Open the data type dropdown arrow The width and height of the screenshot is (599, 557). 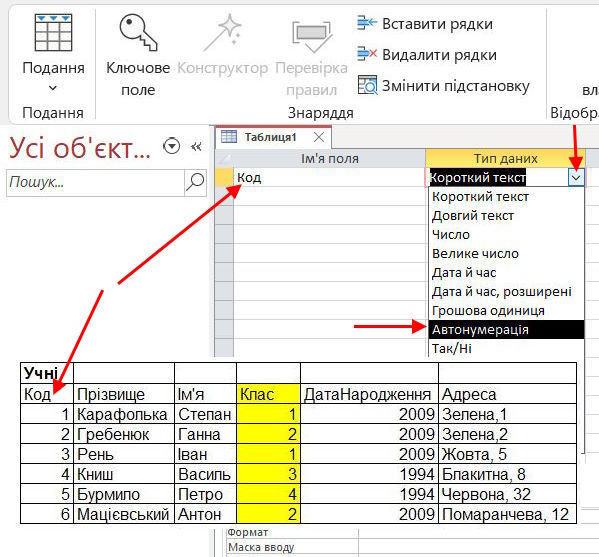[x=576, y=178]
